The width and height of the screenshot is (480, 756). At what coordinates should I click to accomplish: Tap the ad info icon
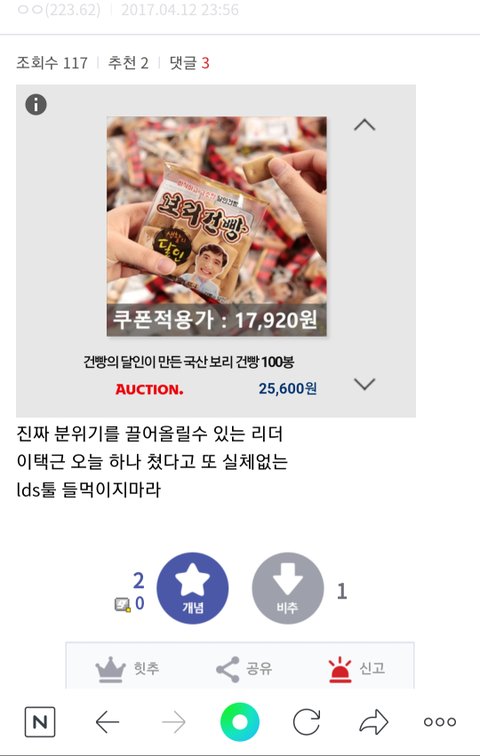[36, 105]
